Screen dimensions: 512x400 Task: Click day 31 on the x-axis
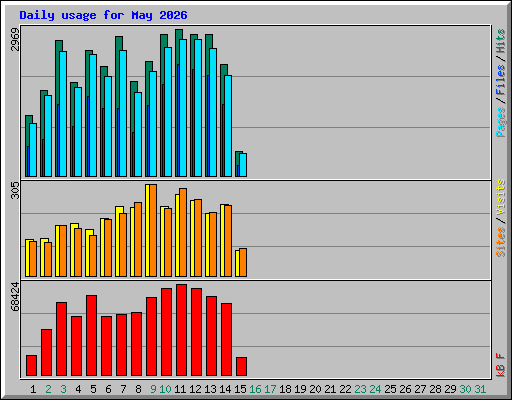(480, 389)
